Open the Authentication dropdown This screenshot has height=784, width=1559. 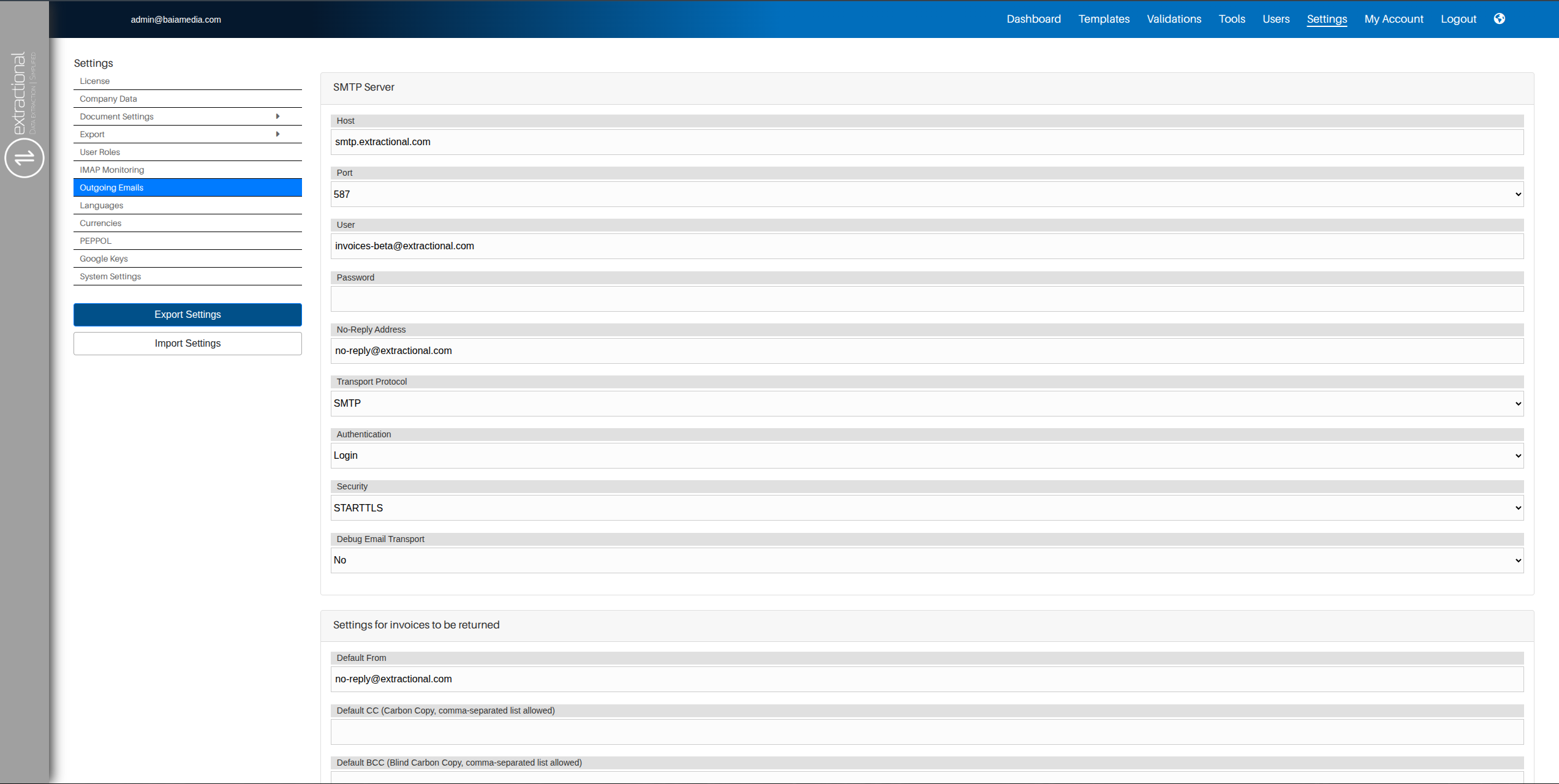926,456
